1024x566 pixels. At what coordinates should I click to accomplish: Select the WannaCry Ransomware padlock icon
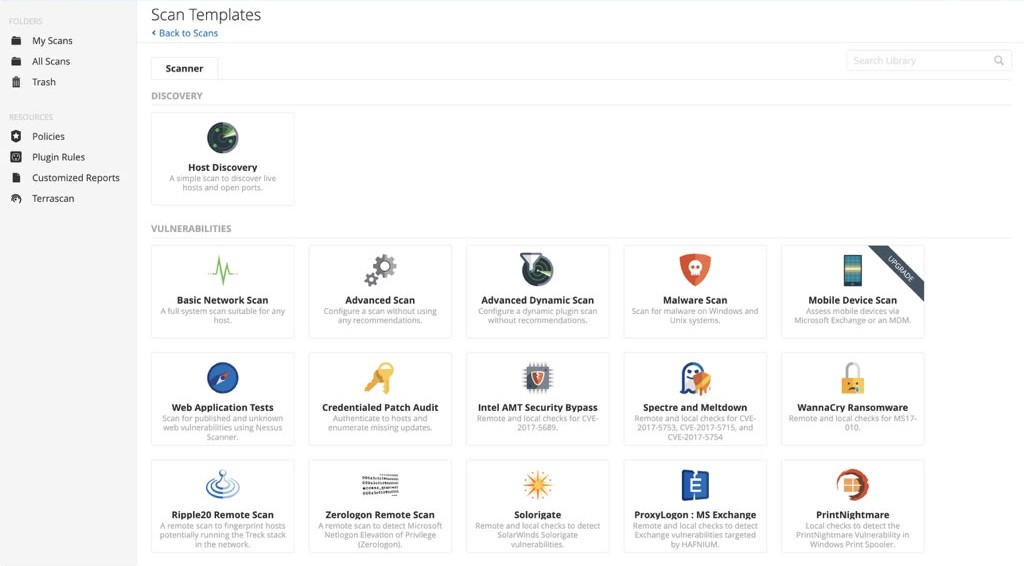click(x=852, y=377)
